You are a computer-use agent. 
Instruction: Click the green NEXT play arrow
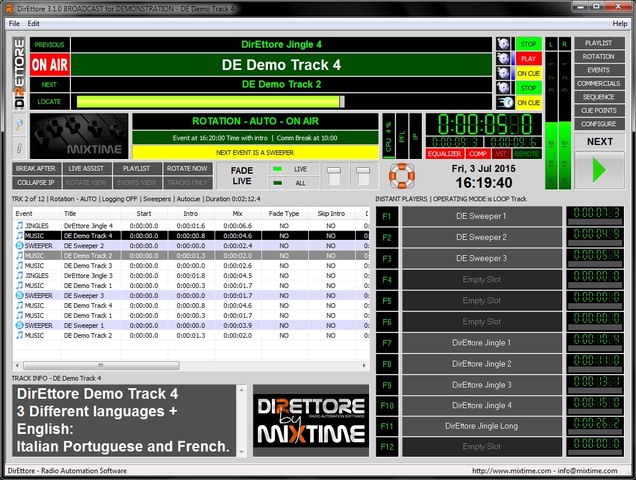(x=599, y=170)
